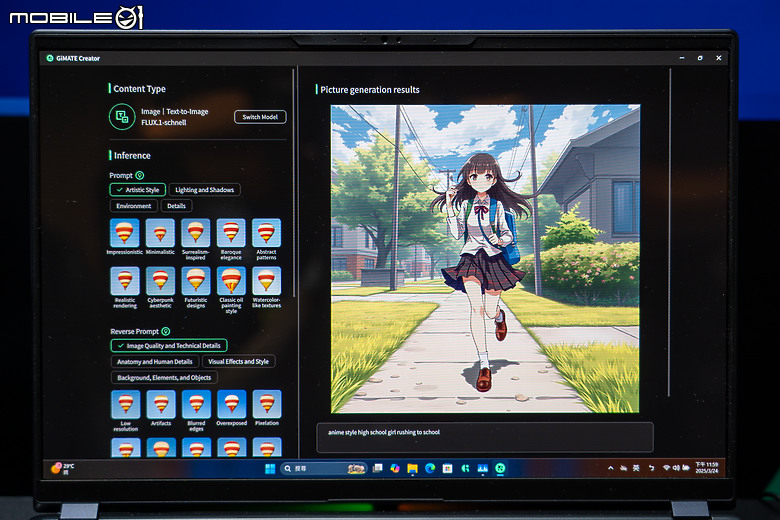This screenshot has width=780, height=520.
Task: Select the Artifacts reverse prompt icon
Action: [x=161, y=404]
